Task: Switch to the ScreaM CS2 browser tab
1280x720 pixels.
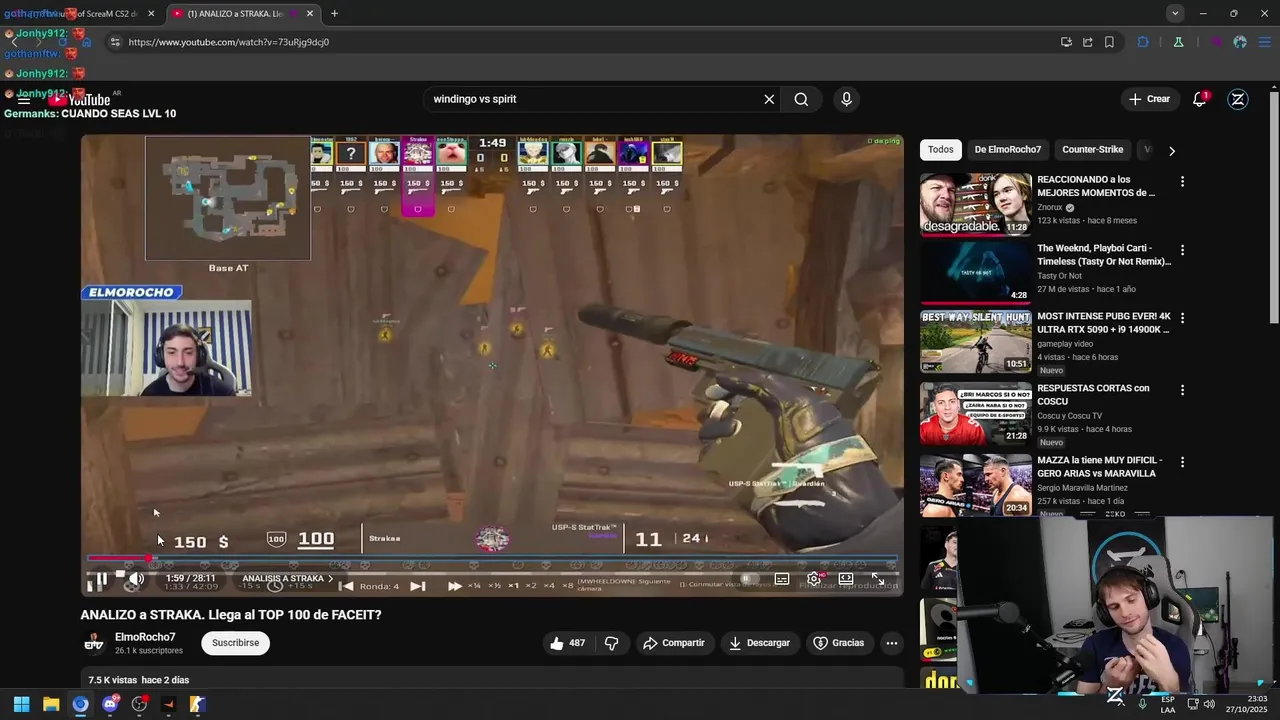Action: point(80,14)
